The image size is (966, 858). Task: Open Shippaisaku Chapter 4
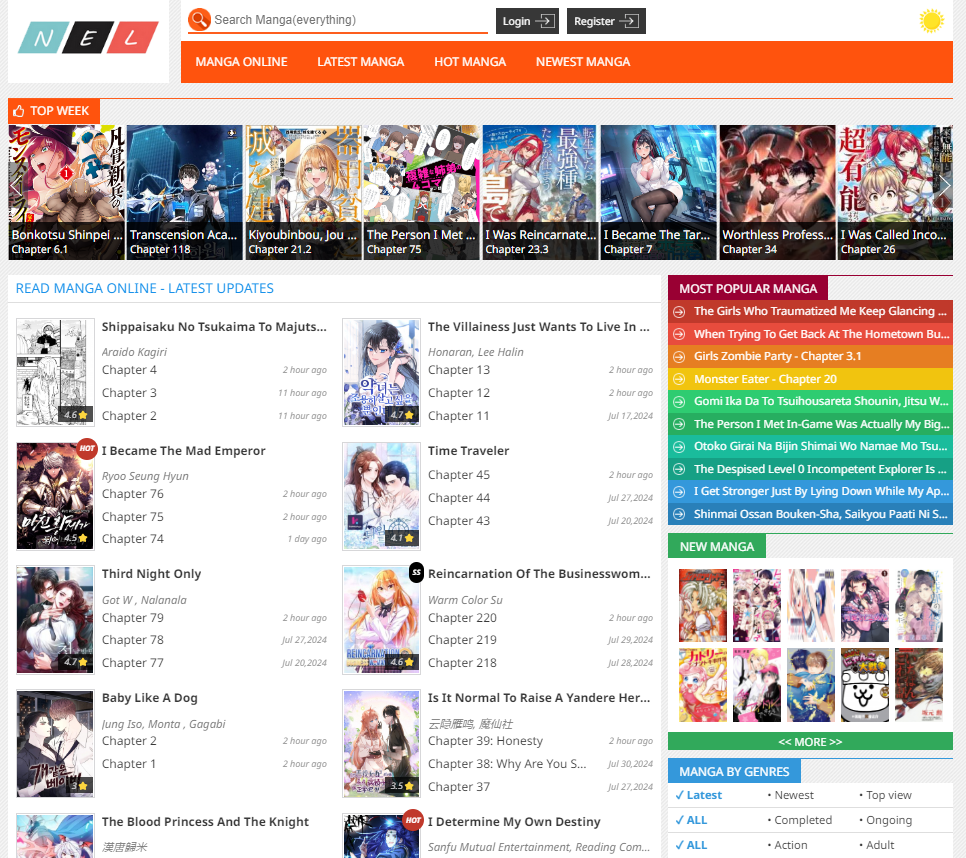pos(129,370)
